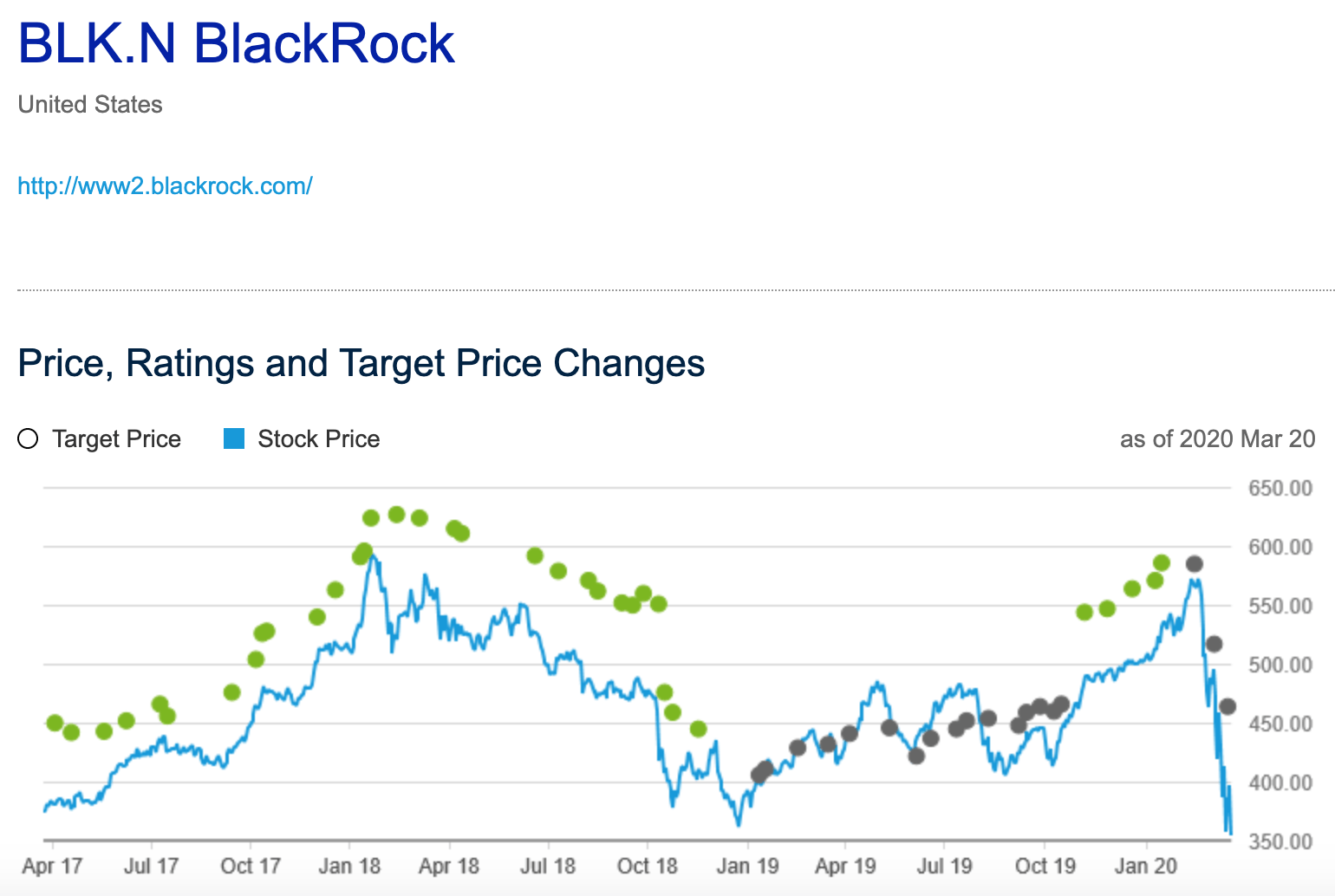Image resolution: width=1335 pixels, height=896 pixels.
Task: Select the leftmost green target price dot
Action: click(55, 724)
